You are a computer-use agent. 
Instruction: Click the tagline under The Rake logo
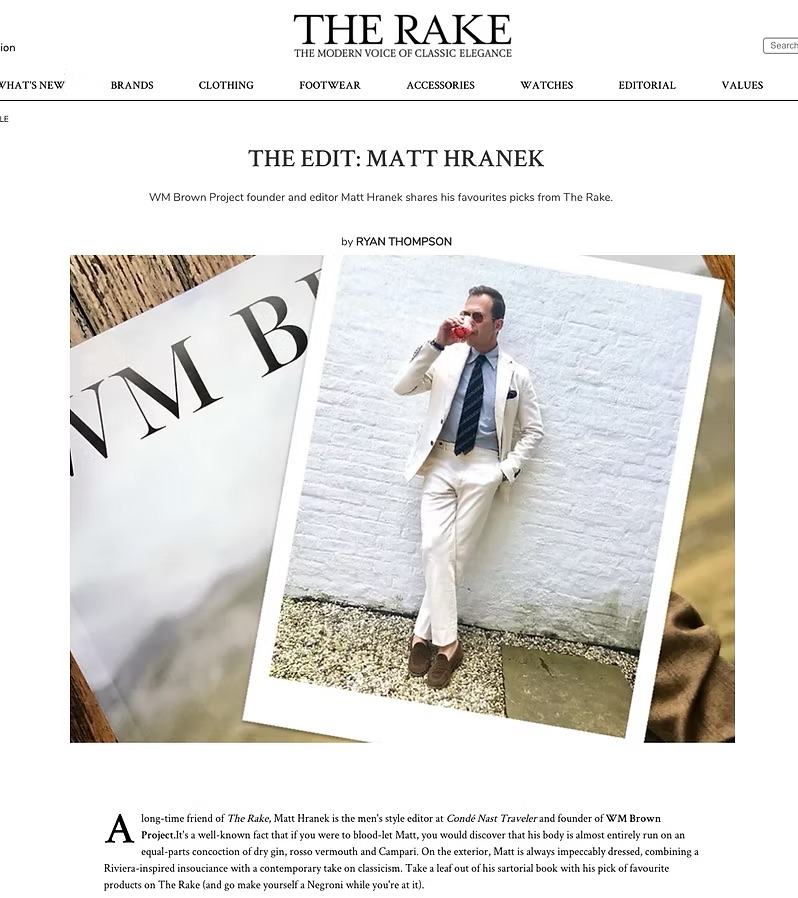[x=403, y=53]
